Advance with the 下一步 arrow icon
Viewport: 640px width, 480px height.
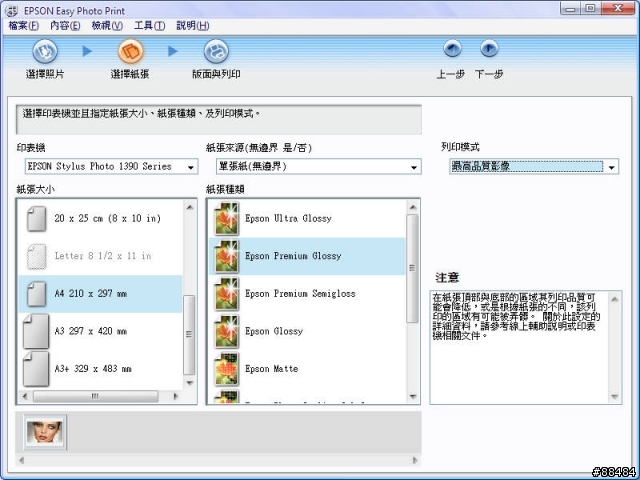489,49
